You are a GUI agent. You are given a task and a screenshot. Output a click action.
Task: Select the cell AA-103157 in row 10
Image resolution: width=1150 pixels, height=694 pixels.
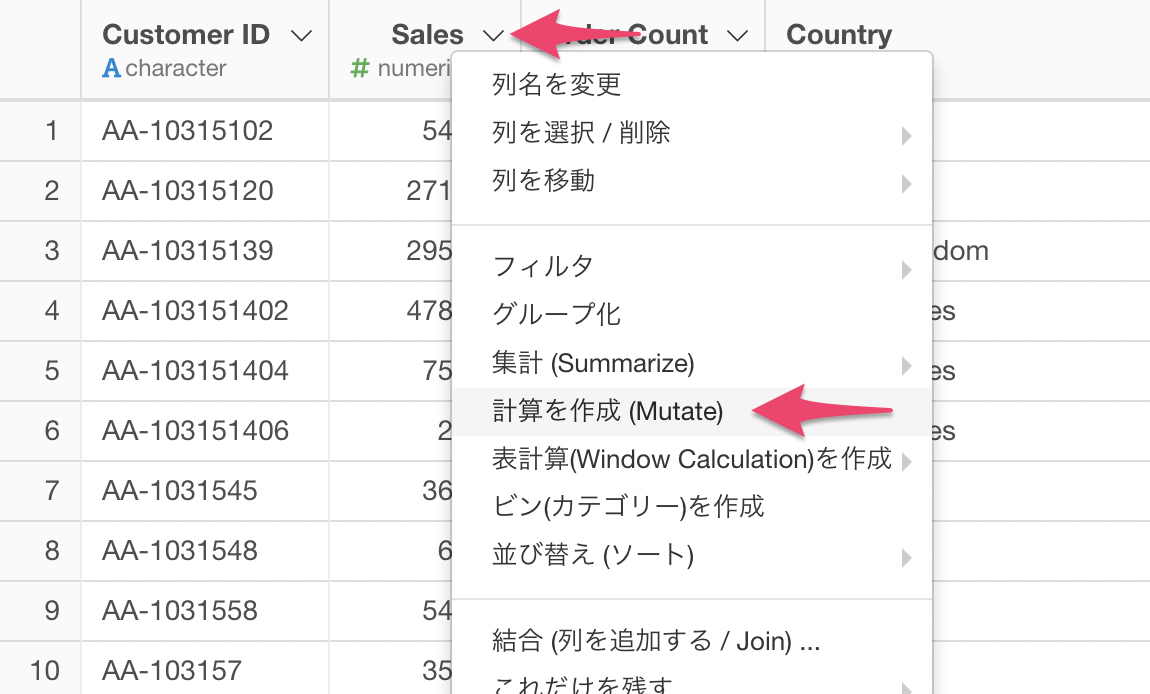(171, 670)
